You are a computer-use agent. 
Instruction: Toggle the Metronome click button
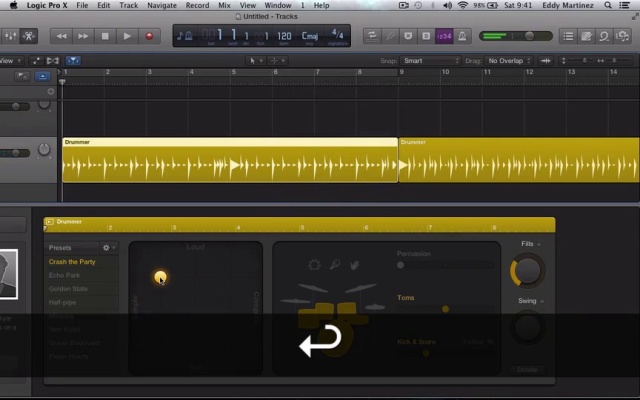(462, 36)
